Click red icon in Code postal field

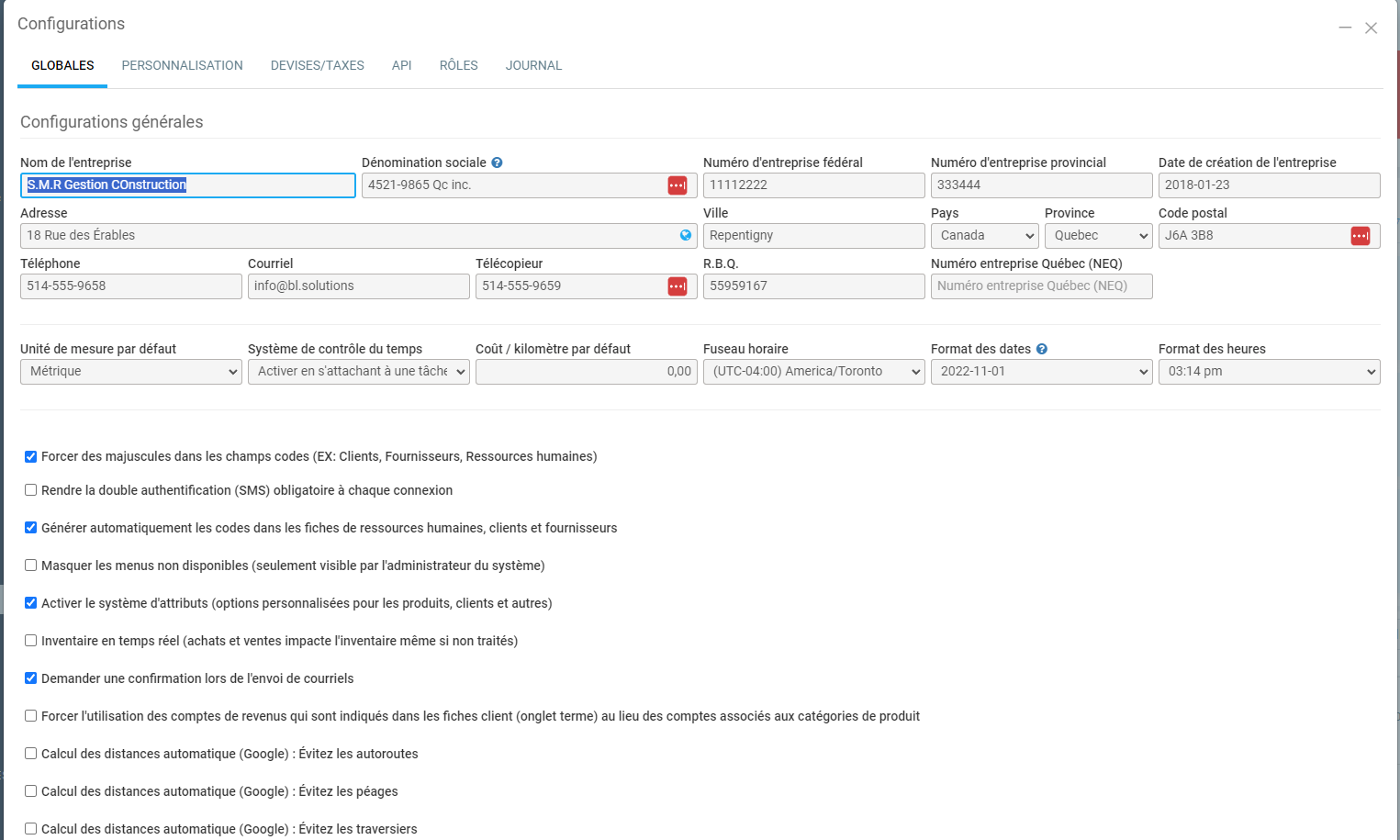(x=1360, y=236)
